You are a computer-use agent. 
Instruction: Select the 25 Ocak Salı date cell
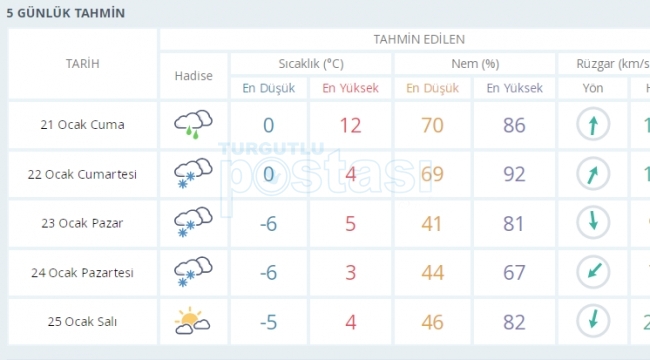(82, 322)
